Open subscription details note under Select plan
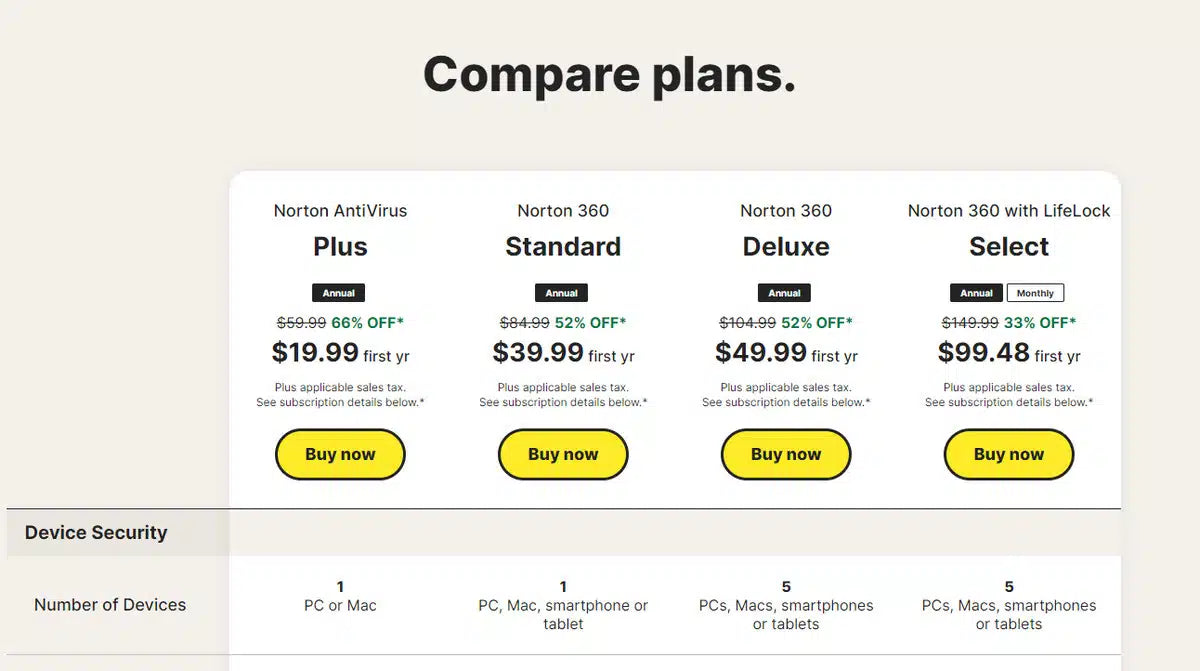This screenshot has height=671, width=1200. [1009, 402]
